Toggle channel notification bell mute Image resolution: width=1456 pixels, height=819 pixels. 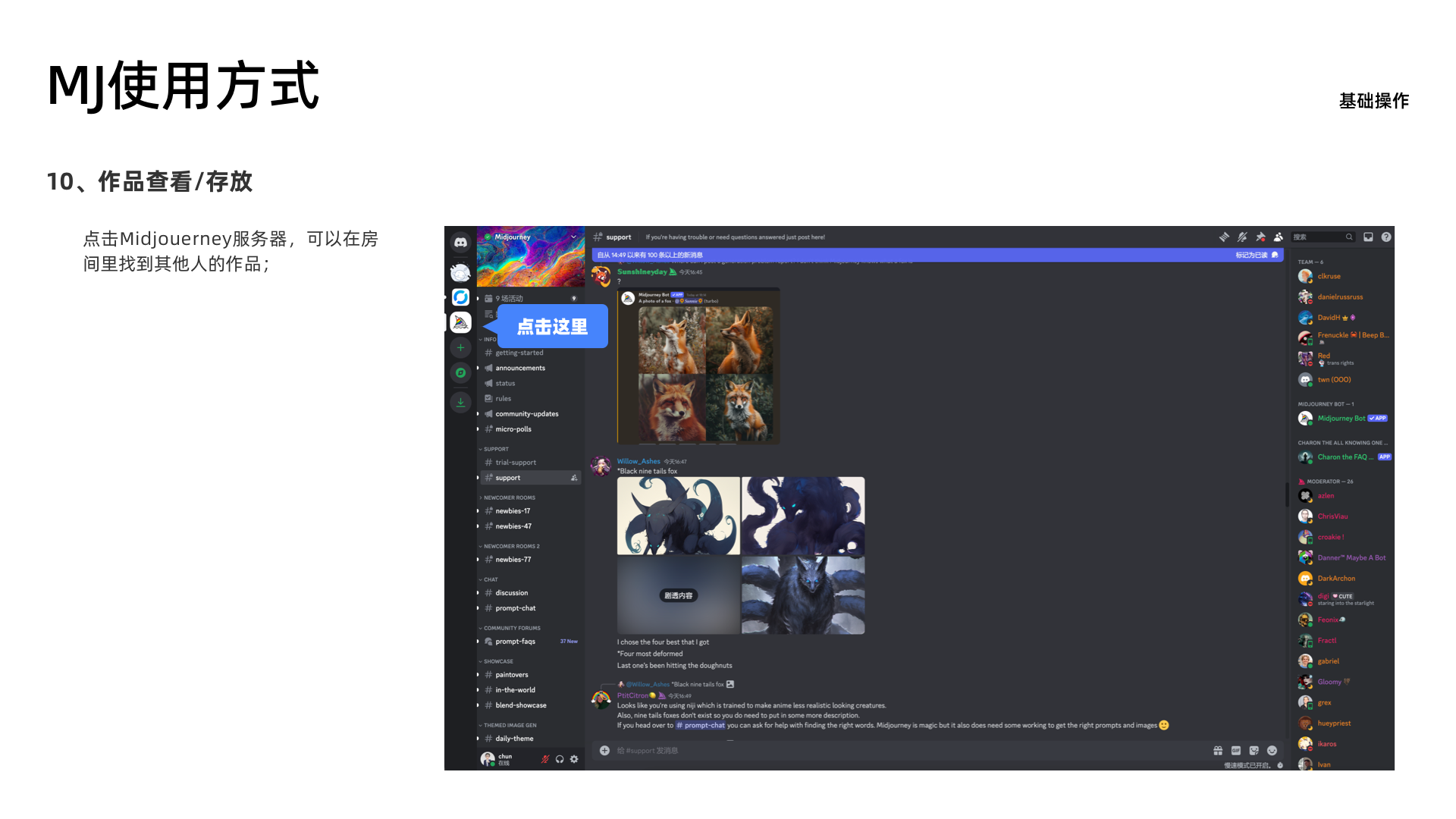pos(1242,237)
